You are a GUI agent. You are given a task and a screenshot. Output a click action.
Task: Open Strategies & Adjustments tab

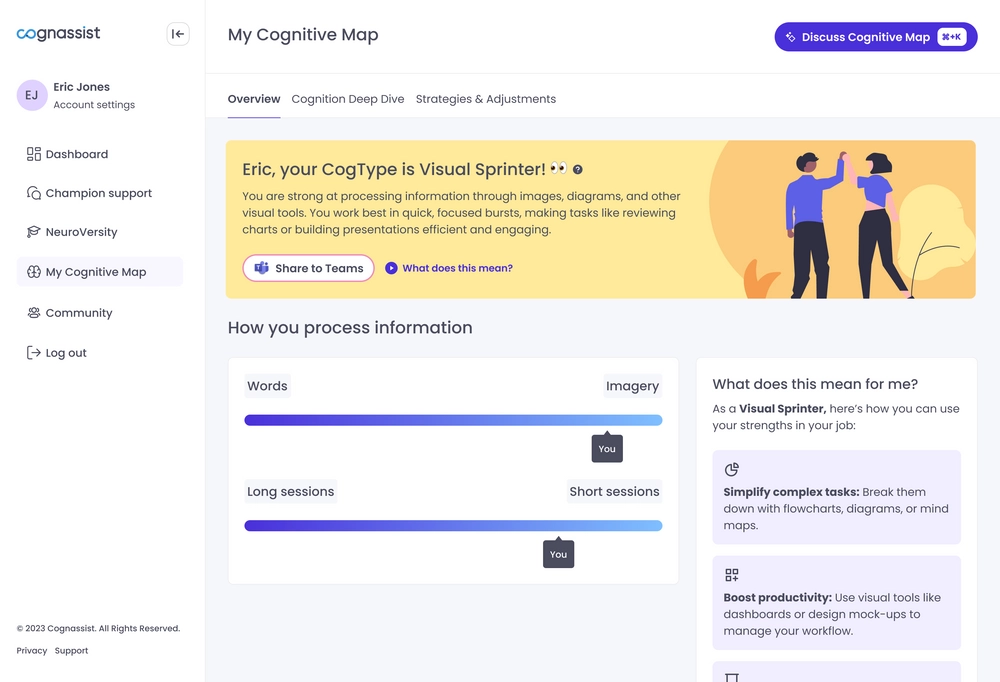[x=486, y=99]
